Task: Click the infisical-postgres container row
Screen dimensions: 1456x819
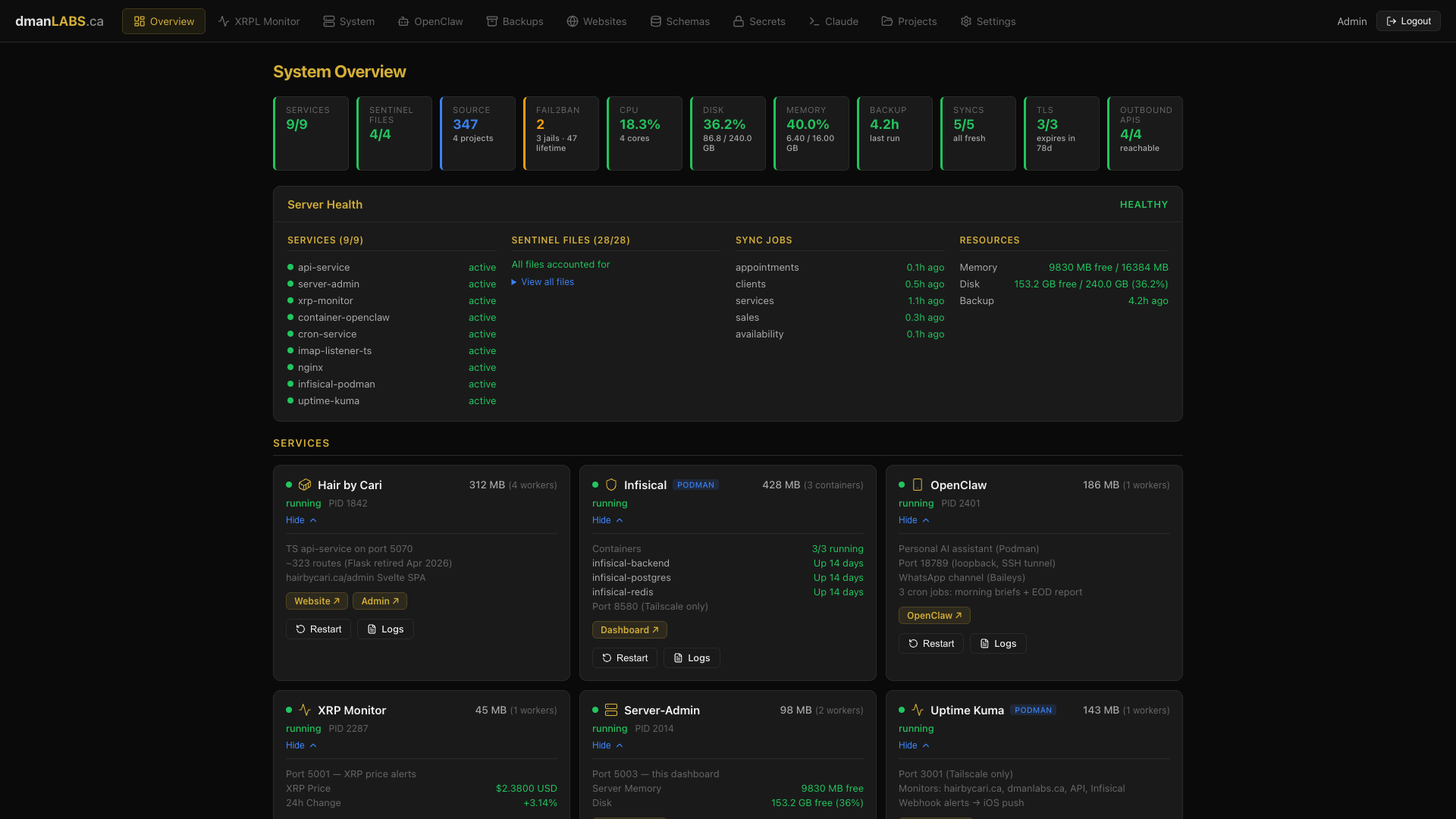Action: [727, 578]
